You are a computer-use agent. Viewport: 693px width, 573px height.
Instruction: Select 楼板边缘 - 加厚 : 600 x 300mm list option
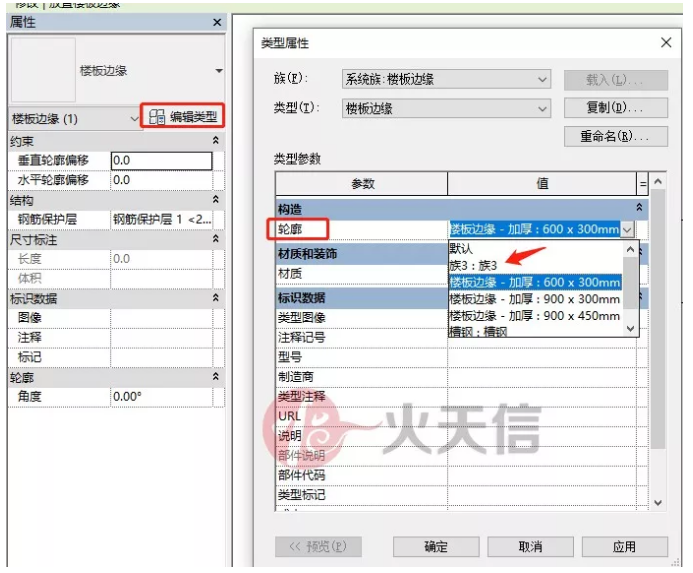click(536, 283)
